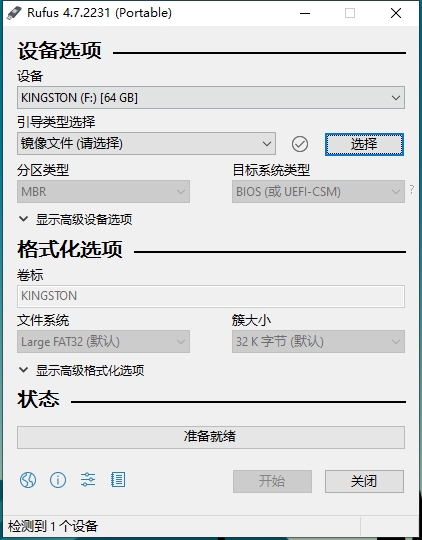Open the KINGSTON (F:) device dropdown
This screenshot has height=540, width=422.
(211, 98)
